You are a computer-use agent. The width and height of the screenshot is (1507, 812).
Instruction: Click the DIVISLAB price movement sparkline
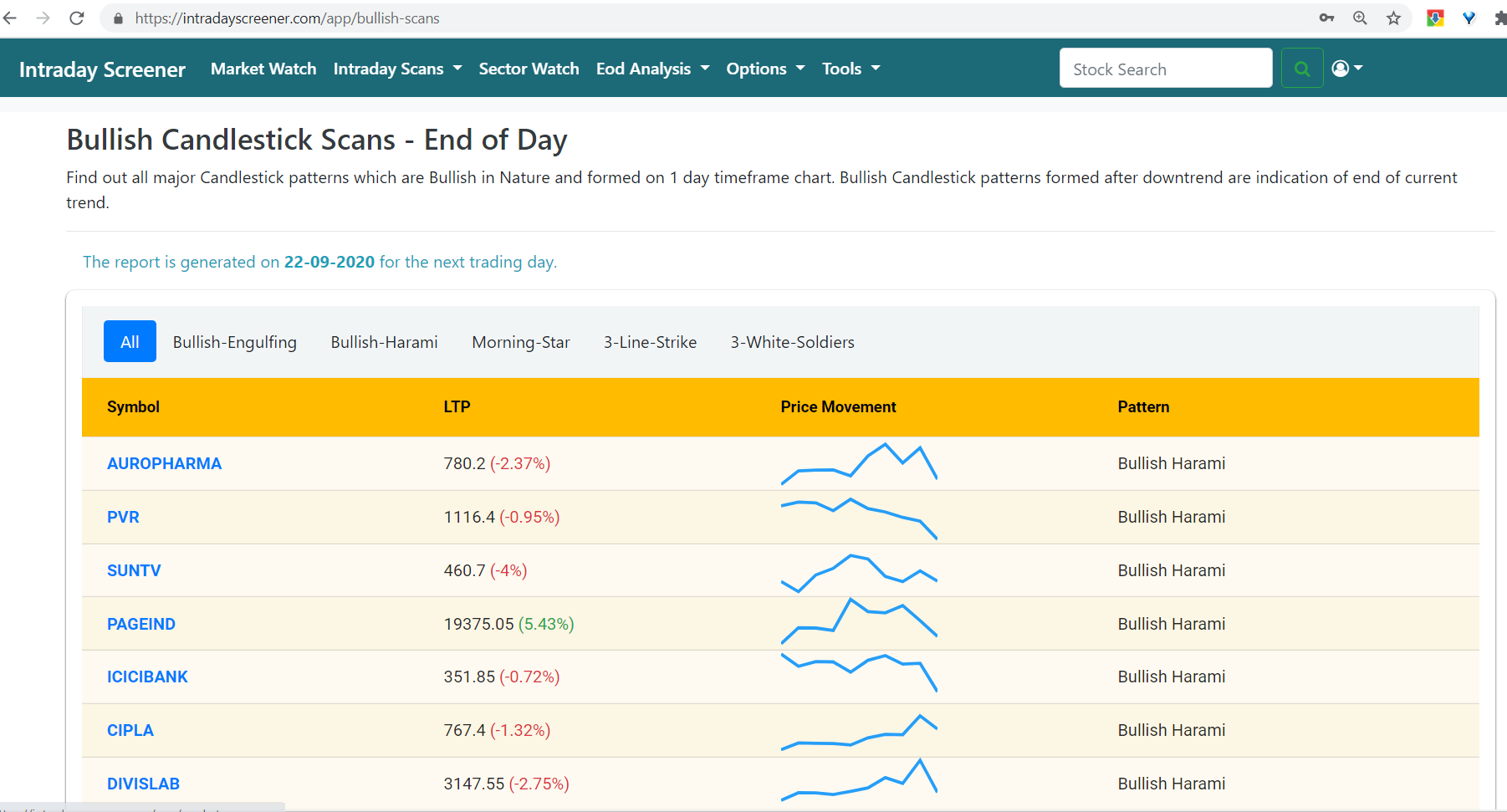coord(859,779)
